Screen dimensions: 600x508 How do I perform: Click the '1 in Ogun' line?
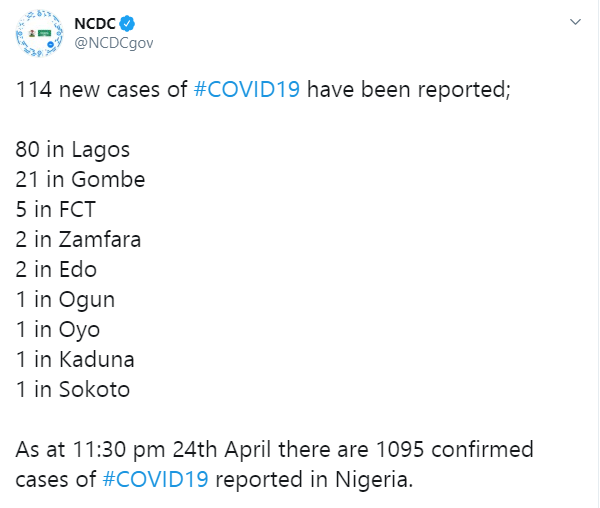[x=65, y=300]
